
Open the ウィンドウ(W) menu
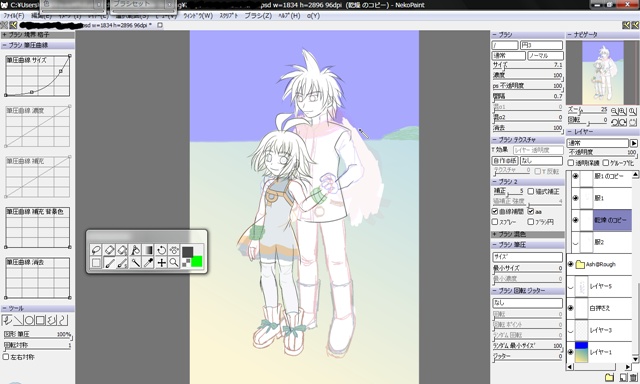tap(198, 16)
